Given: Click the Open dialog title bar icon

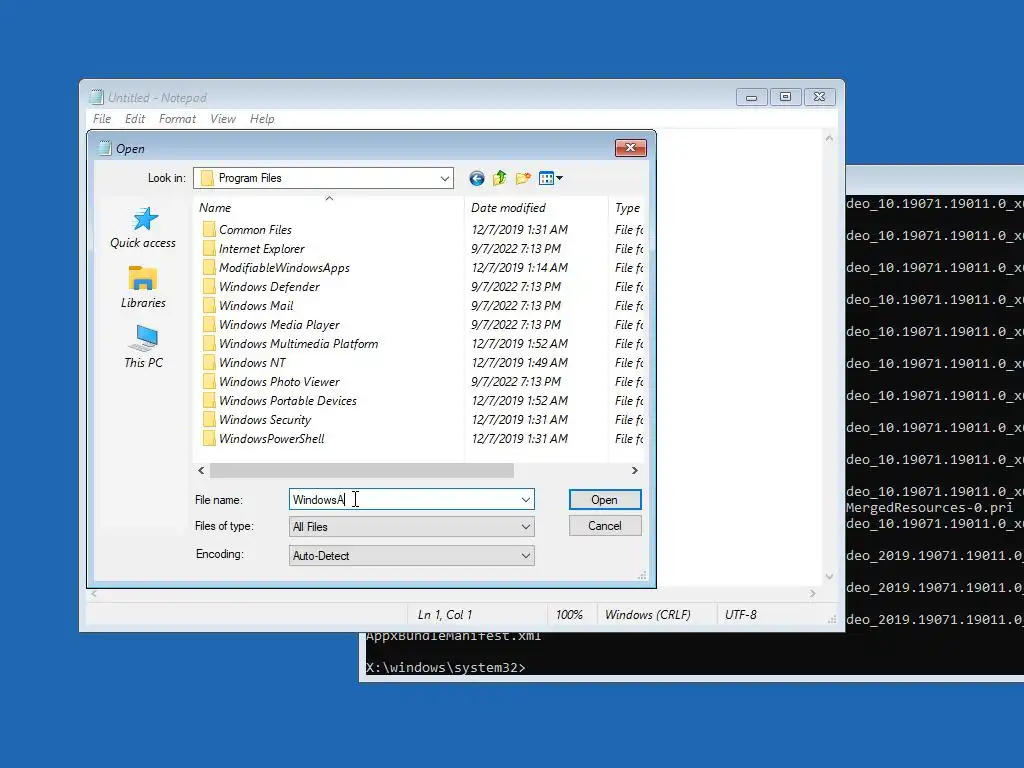Looking at the screenshot, I should tap(104, 148).
